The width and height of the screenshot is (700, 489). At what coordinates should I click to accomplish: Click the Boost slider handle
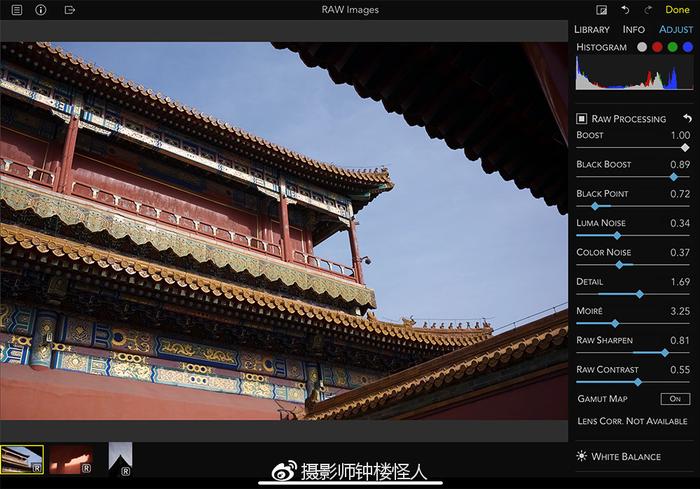point(685,148)
